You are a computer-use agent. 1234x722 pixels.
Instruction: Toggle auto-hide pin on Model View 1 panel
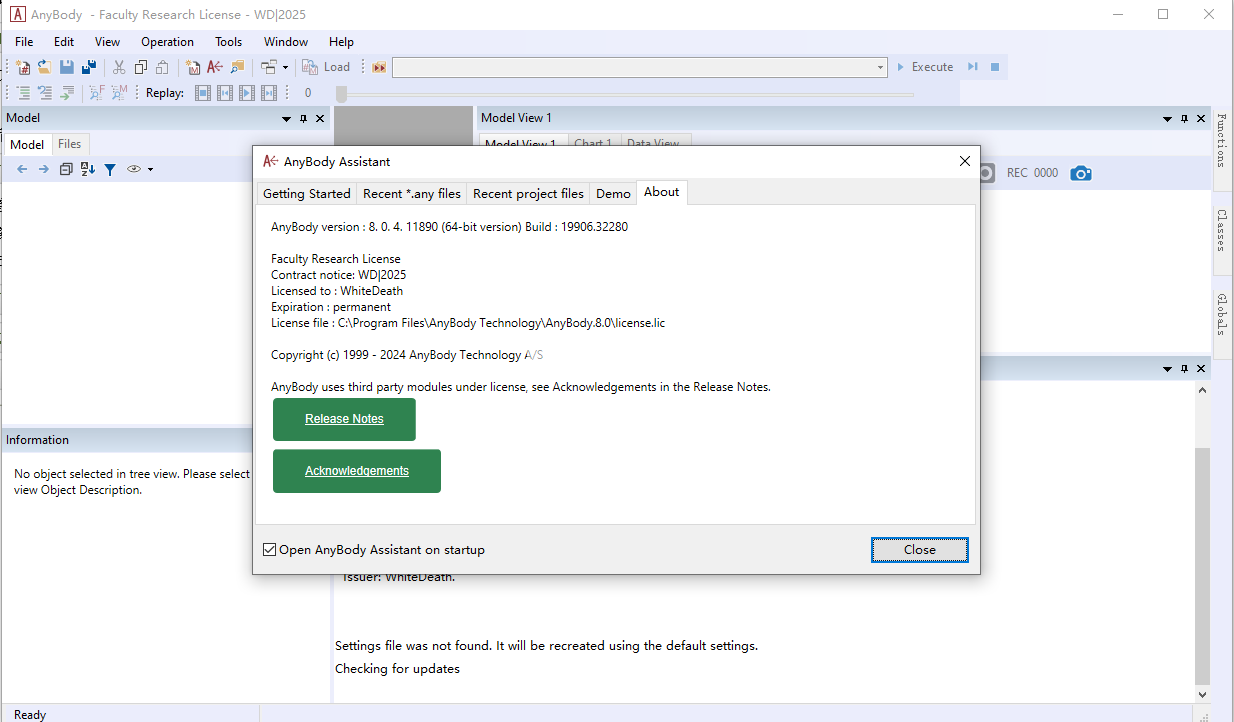coord(1185,118)
